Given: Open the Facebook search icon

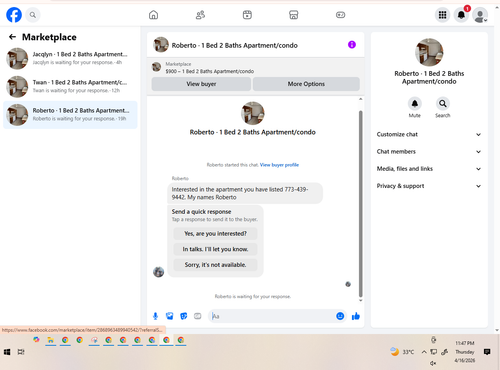Looking at the screenshot, I should click(x=33, y=15).
